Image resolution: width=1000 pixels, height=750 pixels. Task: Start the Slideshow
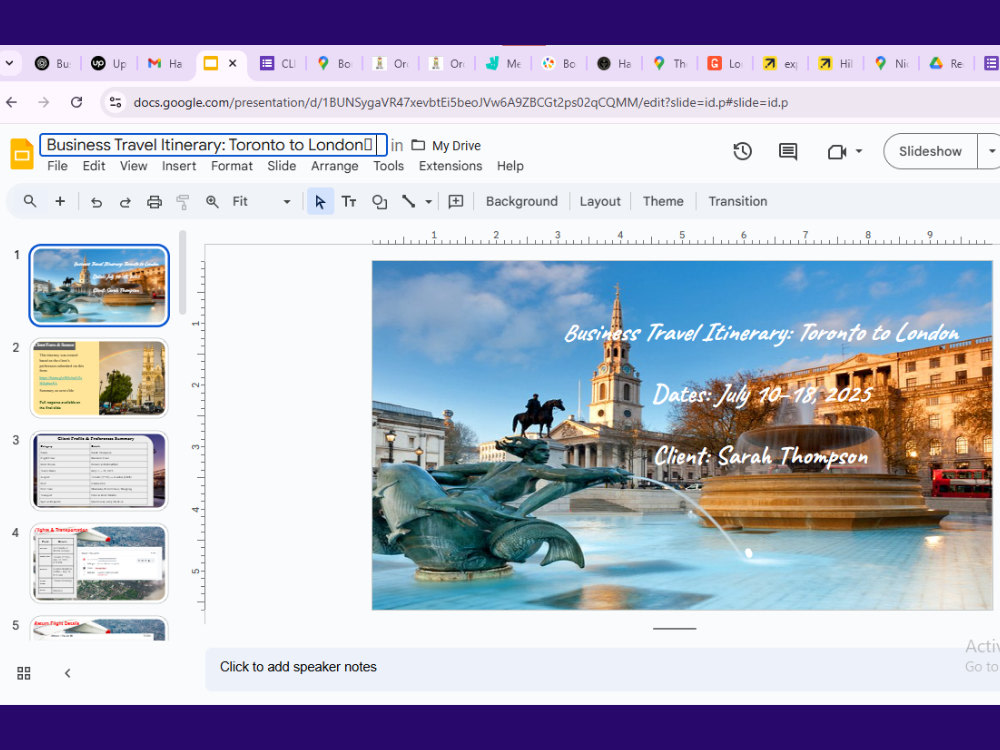[930, 151]
